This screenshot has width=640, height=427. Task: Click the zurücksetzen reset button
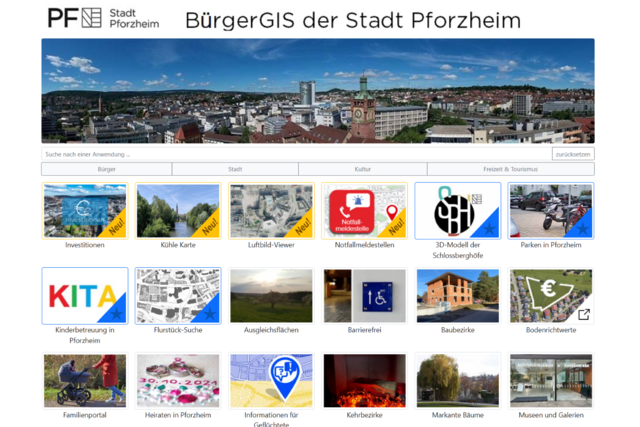[x=573, y=154]
